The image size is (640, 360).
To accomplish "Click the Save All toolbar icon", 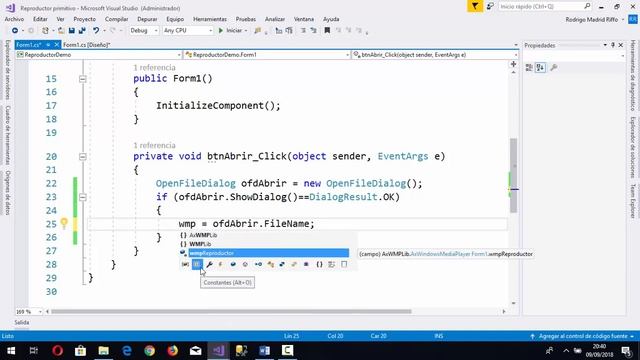I will tap(82, 31).
